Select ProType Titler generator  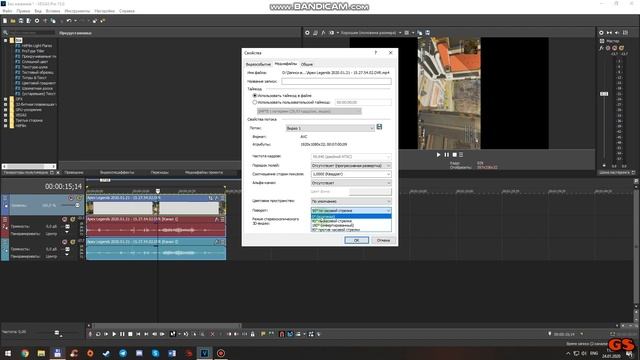coord(33,51)
